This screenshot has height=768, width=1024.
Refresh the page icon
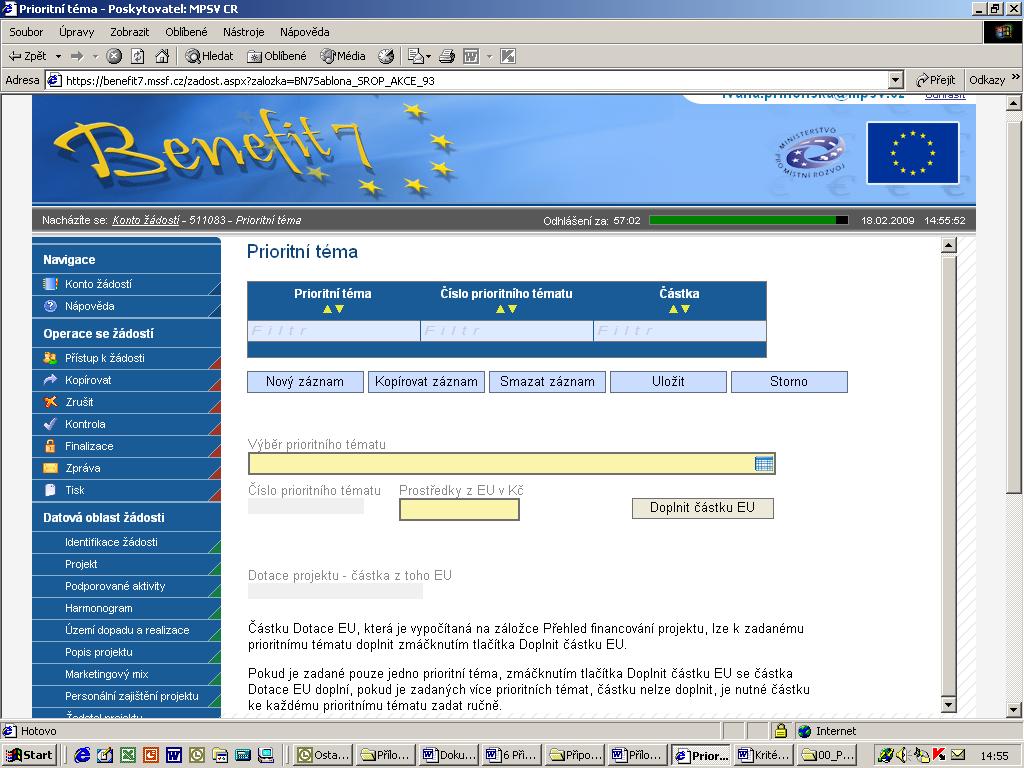click(x=138, y=57)
